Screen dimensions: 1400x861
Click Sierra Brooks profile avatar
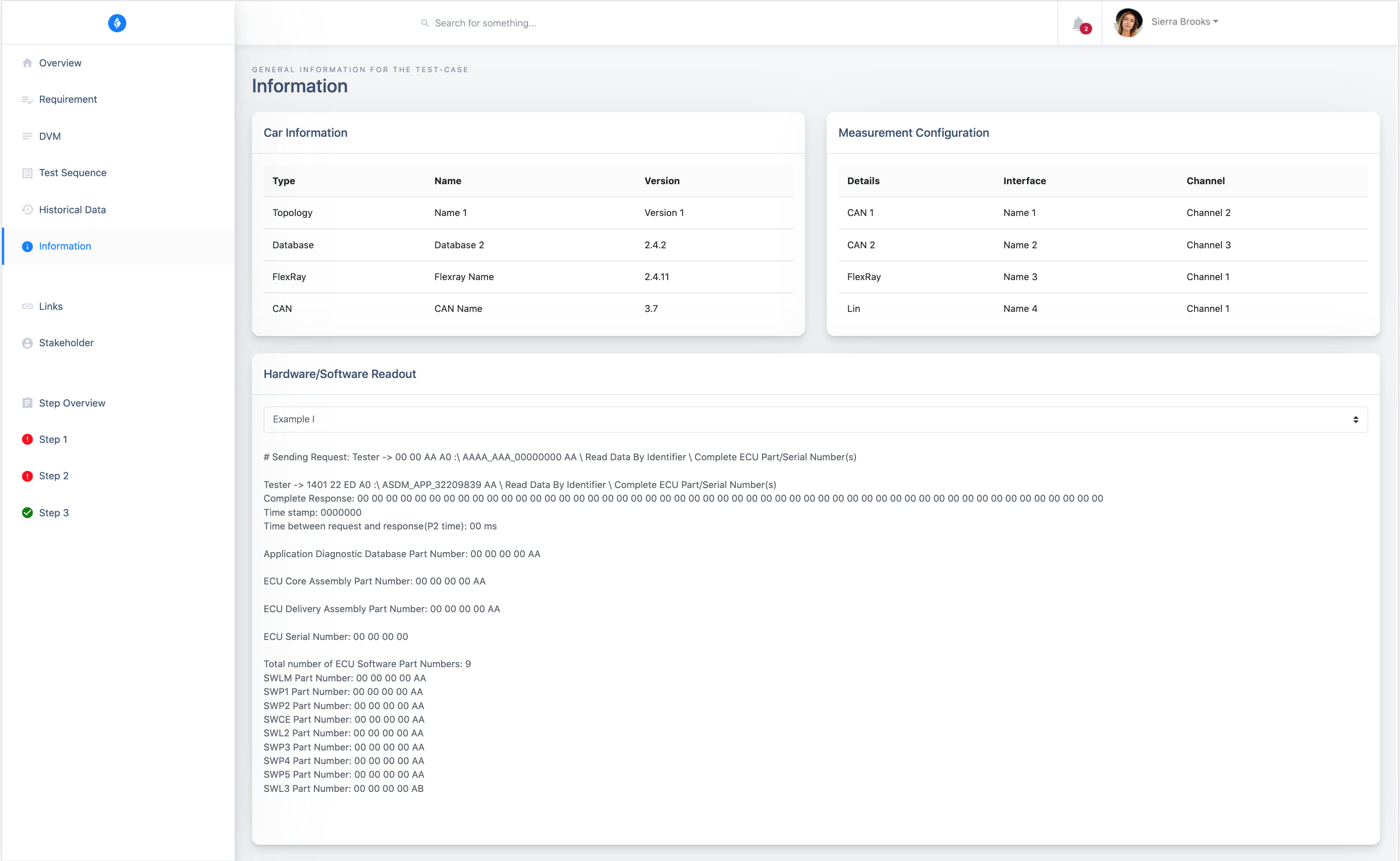click(x=1128, y=23)
